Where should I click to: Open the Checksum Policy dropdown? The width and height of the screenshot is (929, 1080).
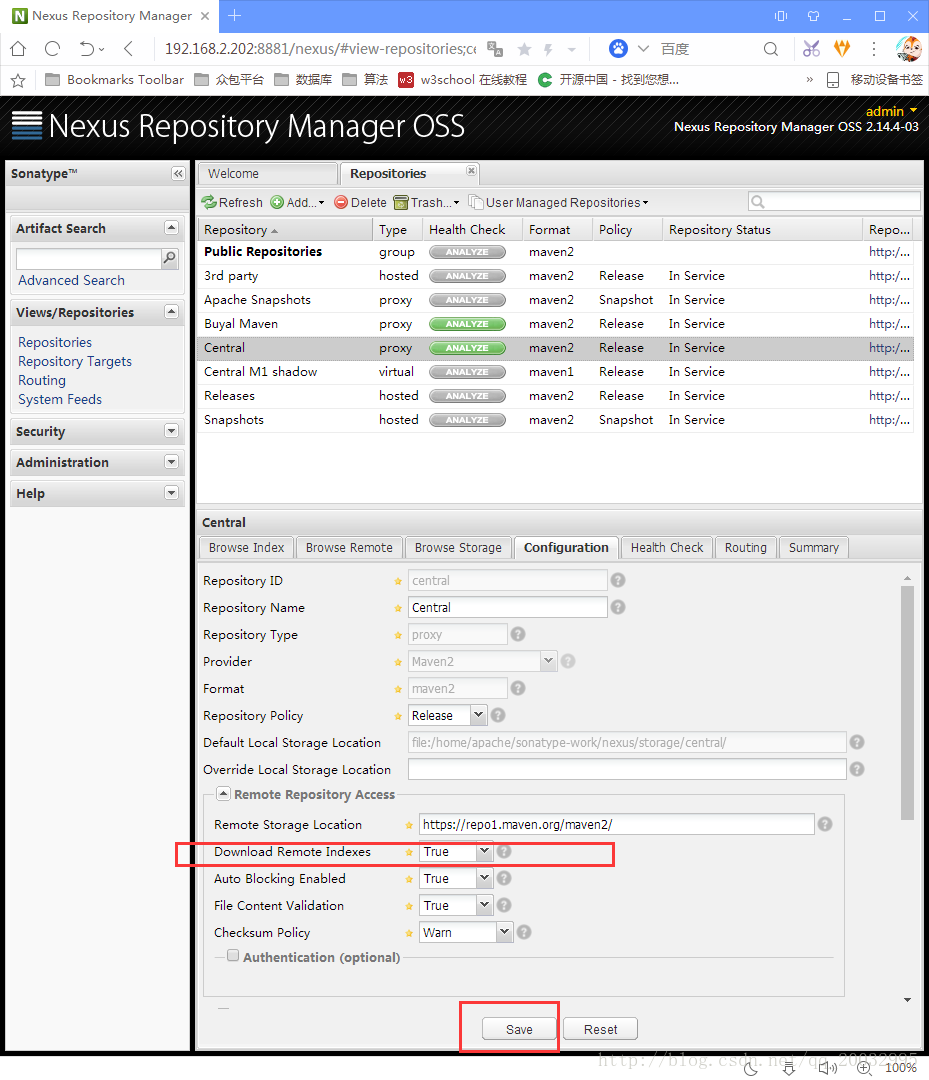pyautogui.click(x=505, y=932)
